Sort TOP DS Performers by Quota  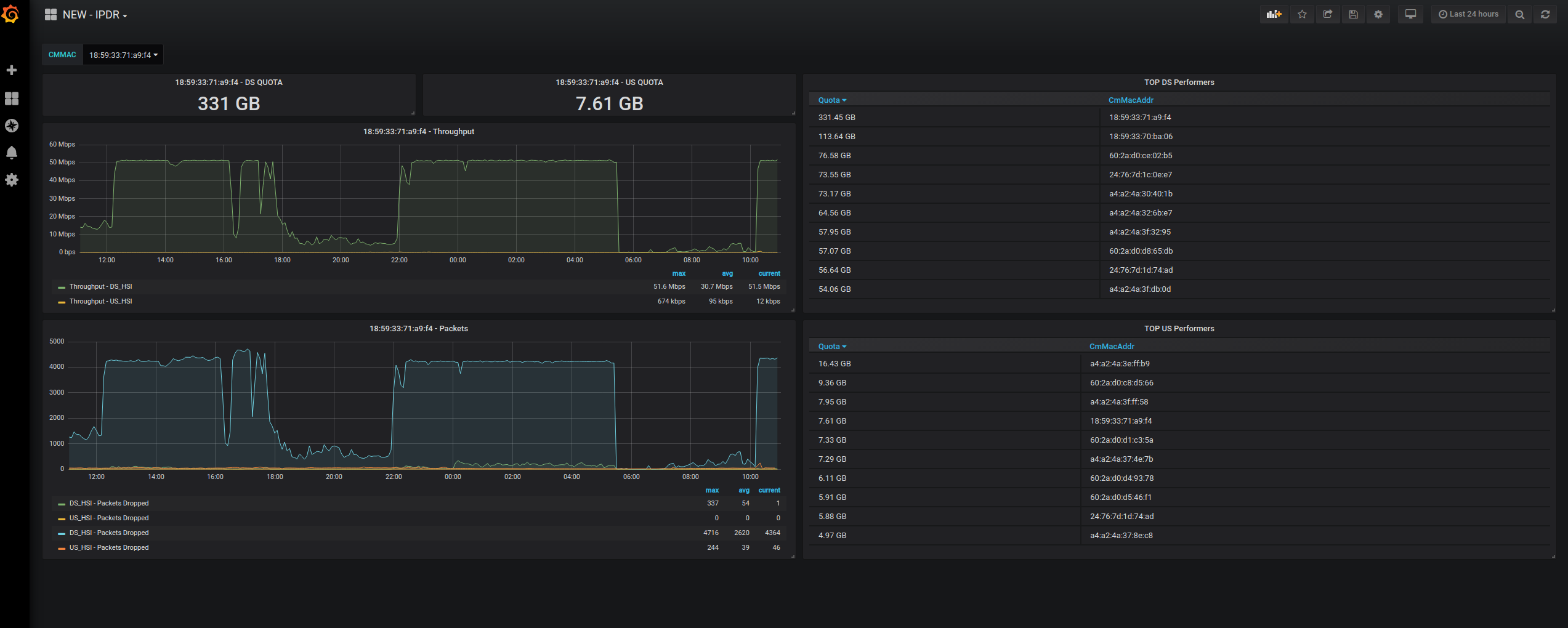(832, 100)
